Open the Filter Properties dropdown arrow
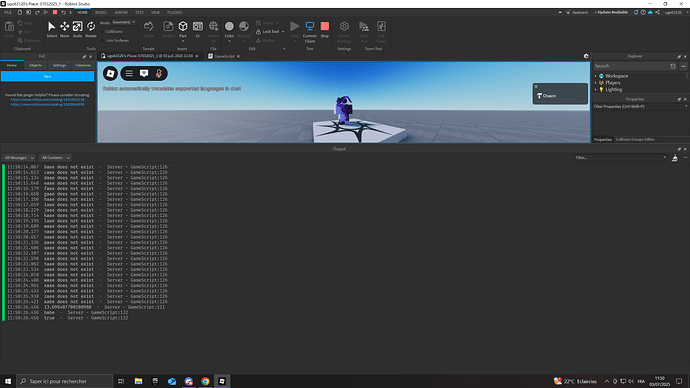Screen dimensions: 690x388 point(686,106)
